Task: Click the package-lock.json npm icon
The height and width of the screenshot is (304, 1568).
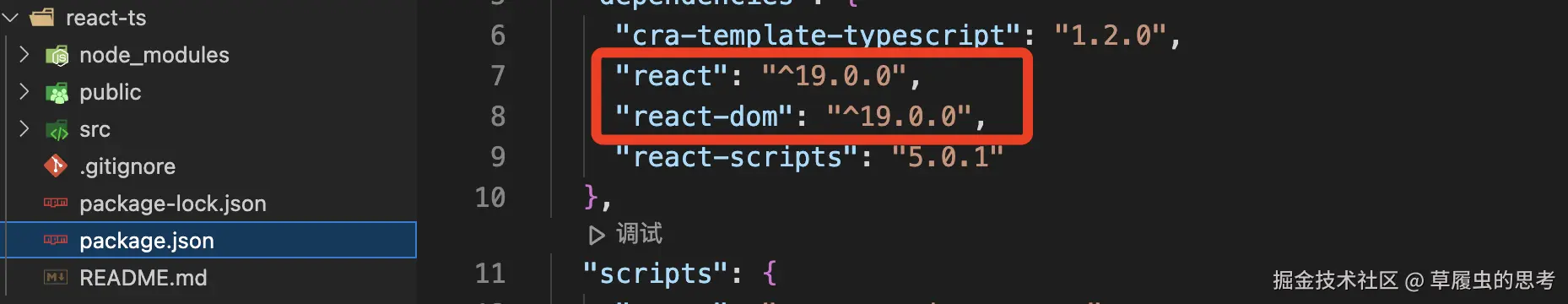Action: point(56,203)
